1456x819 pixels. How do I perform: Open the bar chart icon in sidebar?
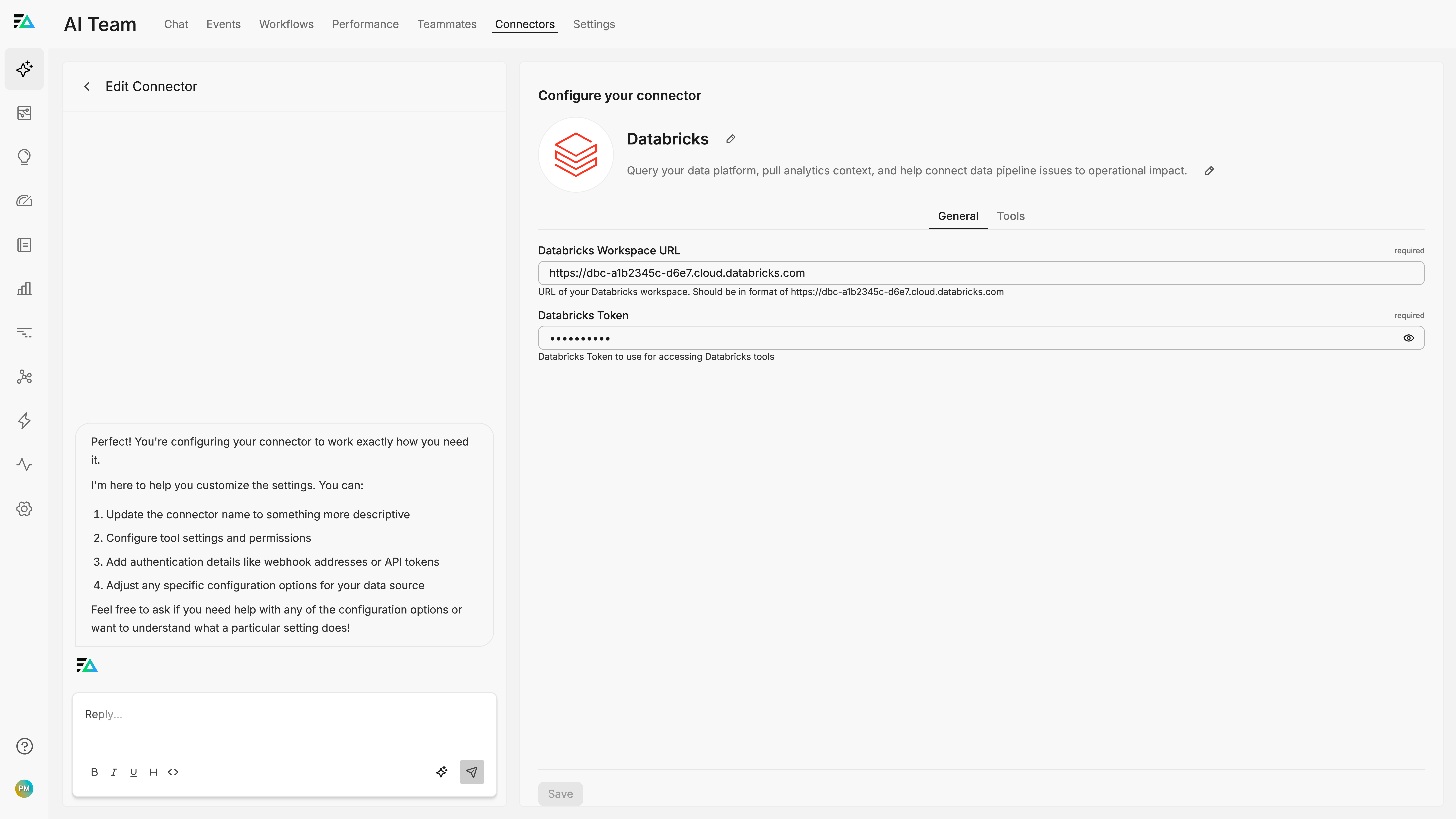(24, 289)
